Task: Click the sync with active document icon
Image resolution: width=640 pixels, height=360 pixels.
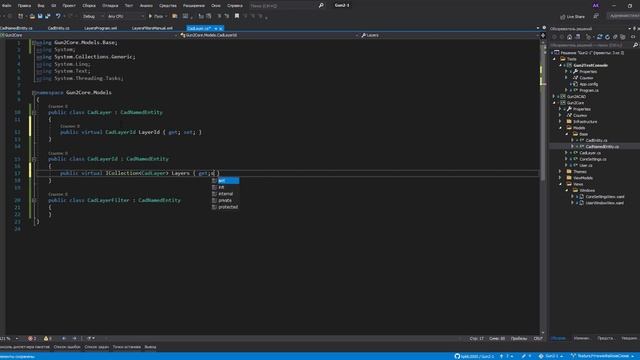Action: (x=600, y=37)
